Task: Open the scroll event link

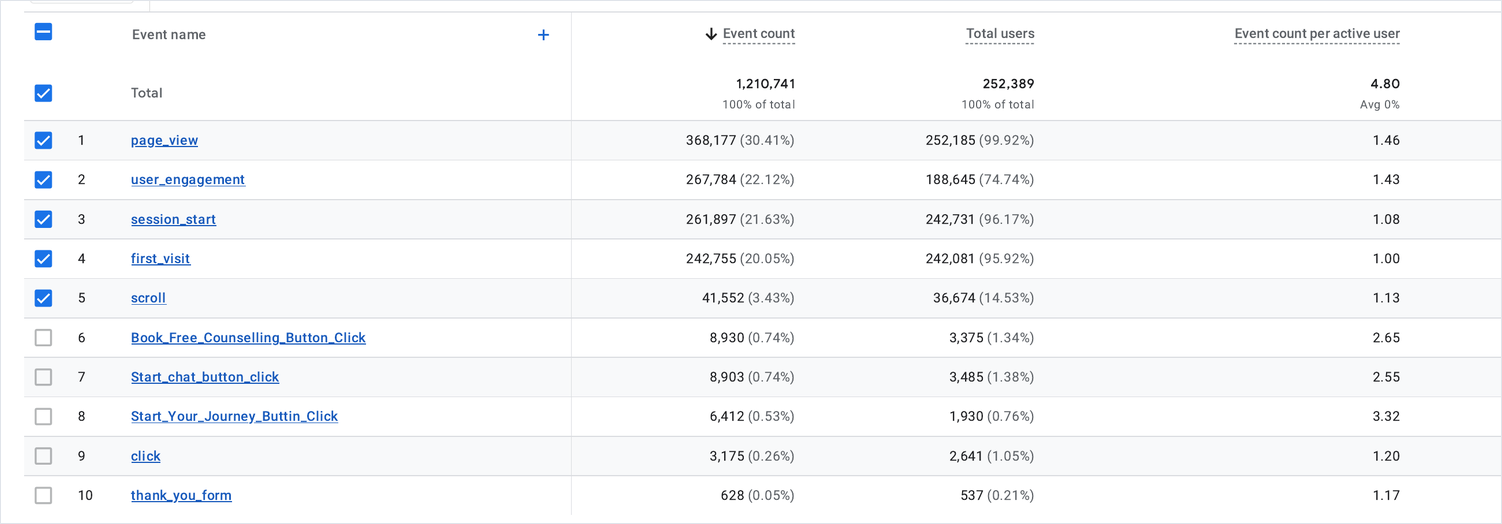Action: click(148, 298)
